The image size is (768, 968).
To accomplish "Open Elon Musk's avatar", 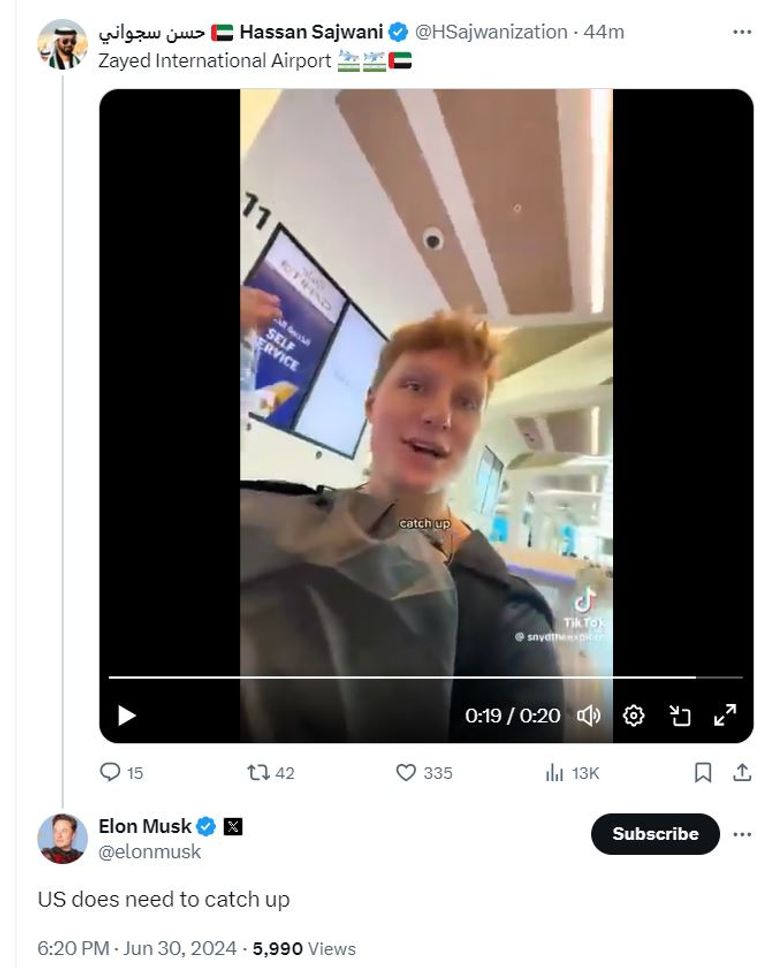I will click(x=62, y=838).
